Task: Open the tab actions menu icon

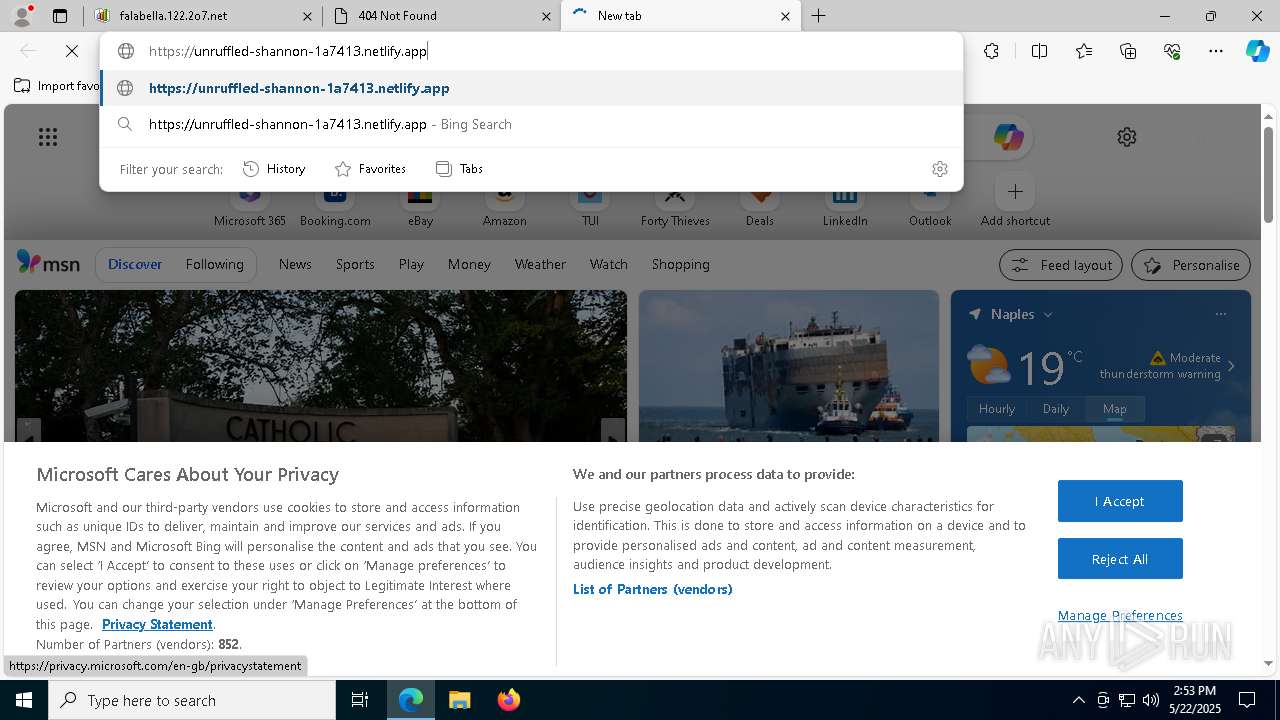Action: 60,16
